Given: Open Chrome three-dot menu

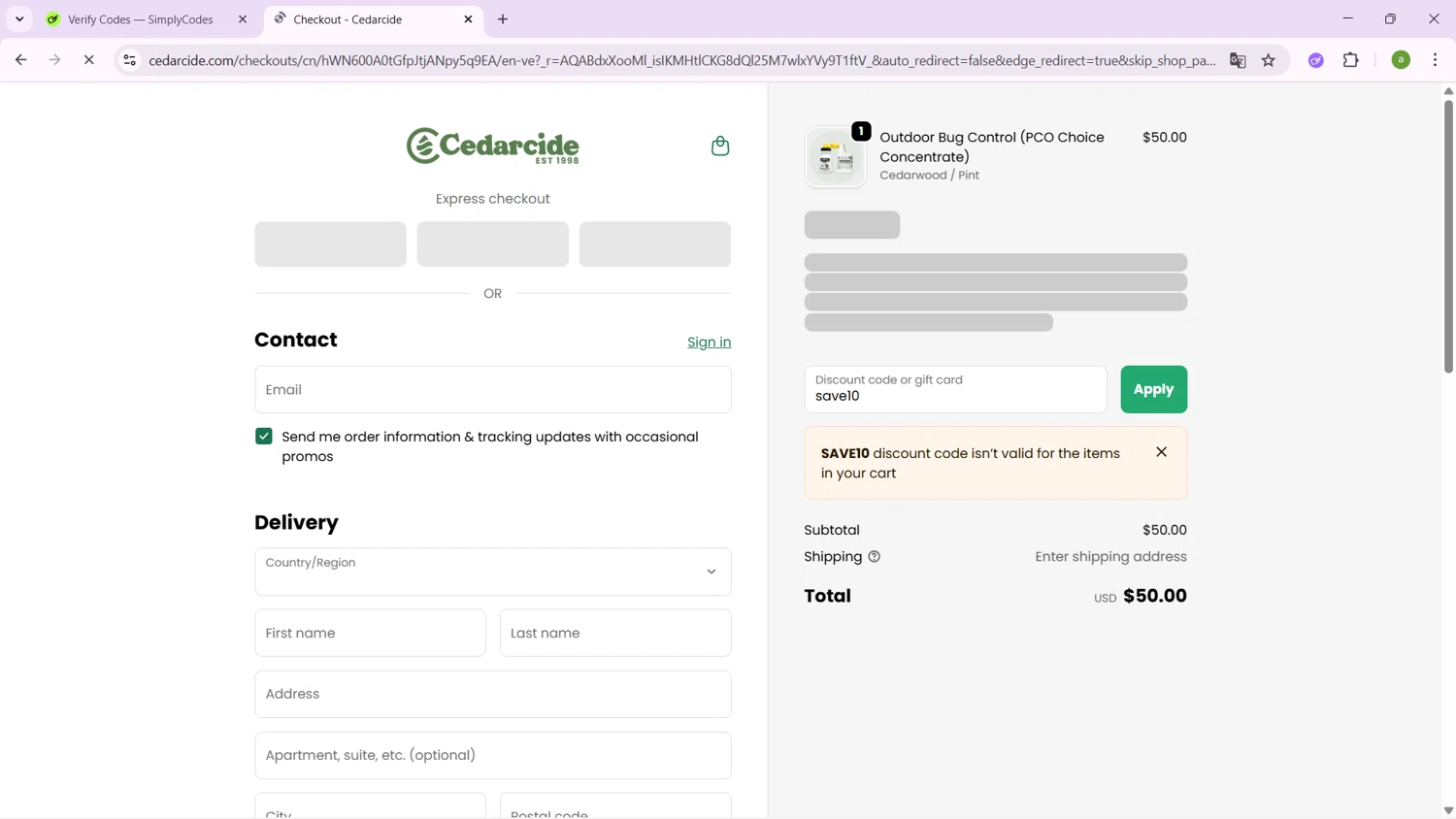Looking at the screenshot, I should pyautogui.click(x=1435, y=60).
